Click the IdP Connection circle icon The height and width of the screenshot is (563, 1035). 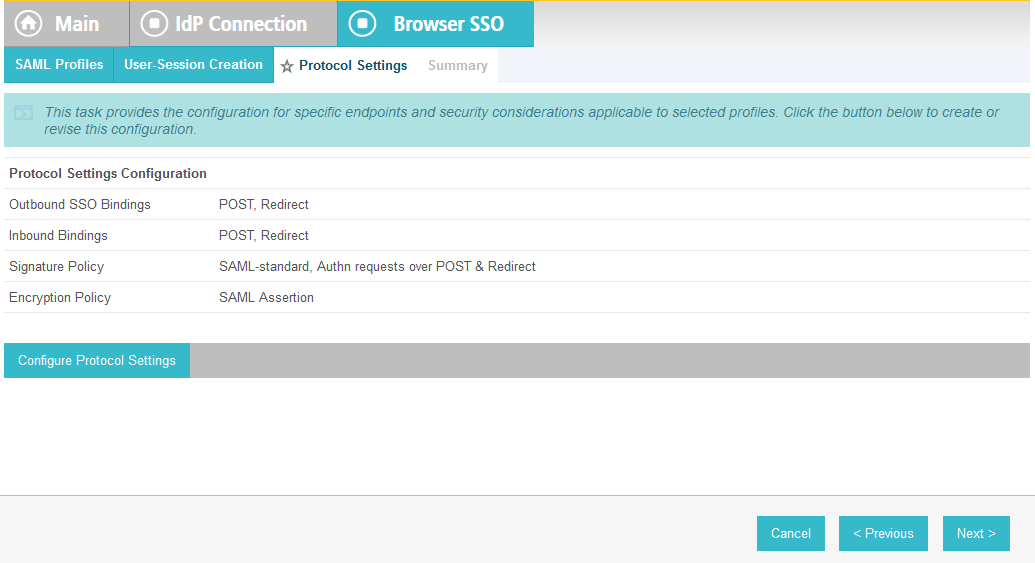point(154,24)
